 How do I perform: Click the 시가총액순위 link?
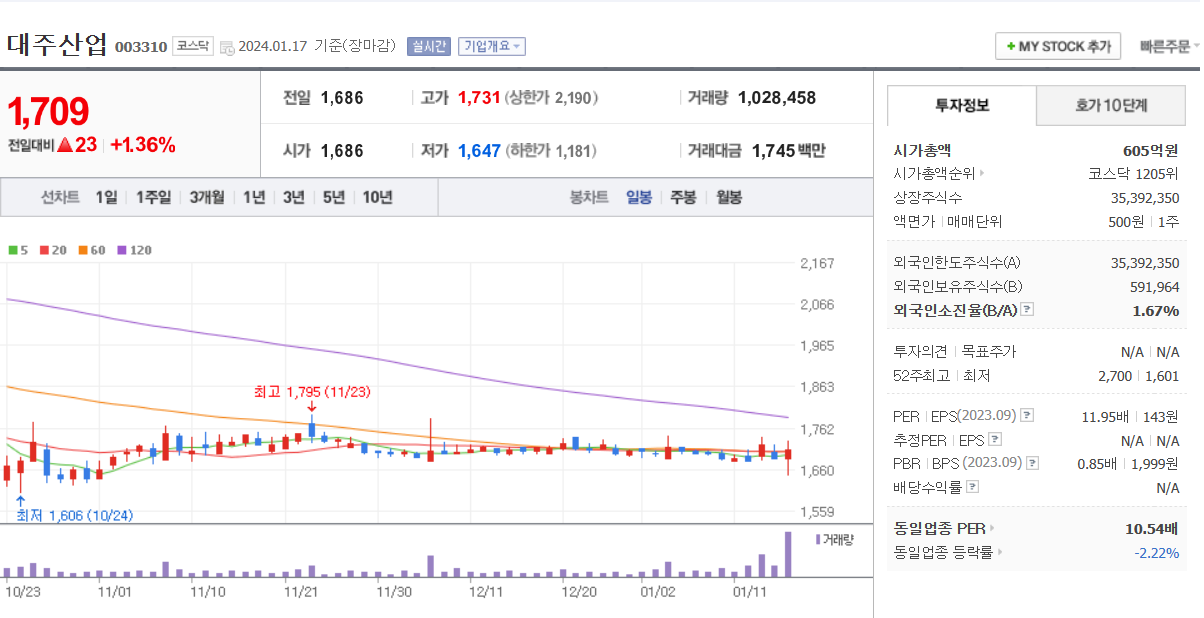(934, 174)
